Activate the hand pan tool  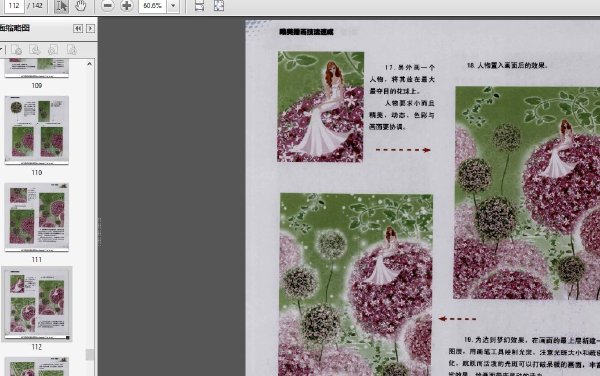click(x=80, y=6)
